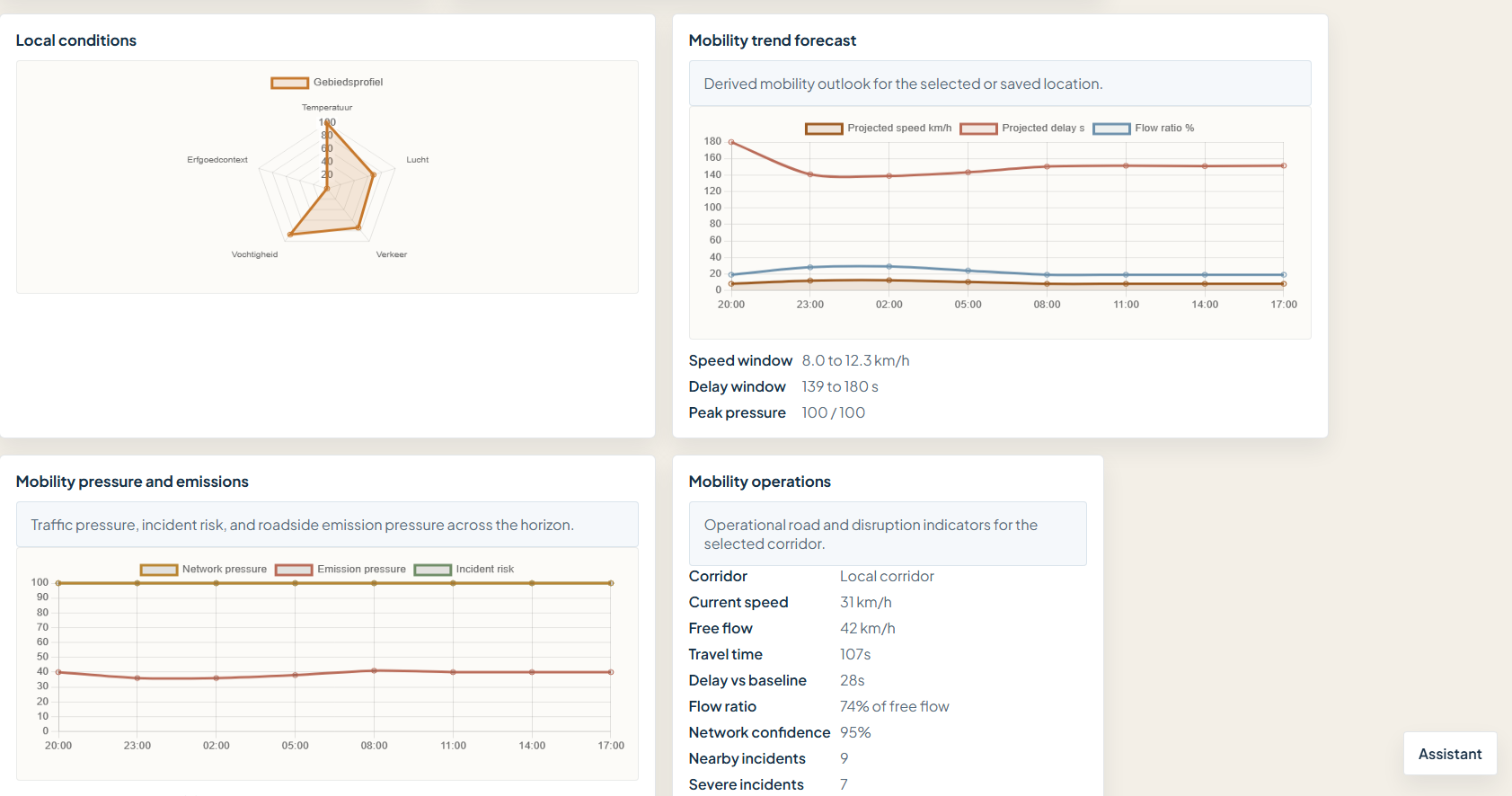
Task: Click the 'Operational road and disruption indicators' description
Action: (x=871, y=535)
